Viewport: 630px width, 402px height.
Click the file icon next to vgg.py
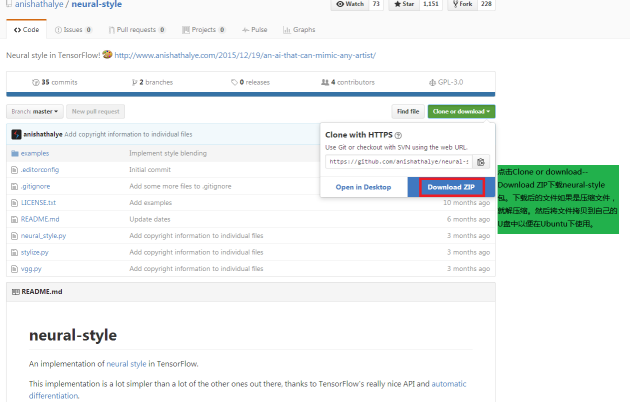click(14, 269)
